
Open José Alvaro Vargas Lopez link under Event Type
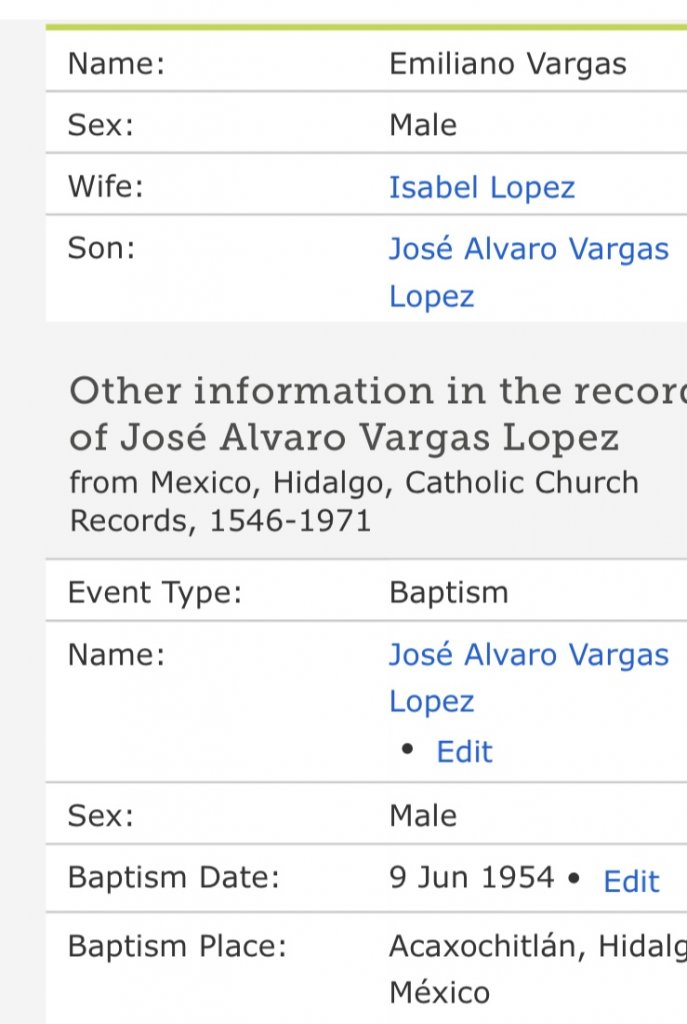[x=528, y=655]
